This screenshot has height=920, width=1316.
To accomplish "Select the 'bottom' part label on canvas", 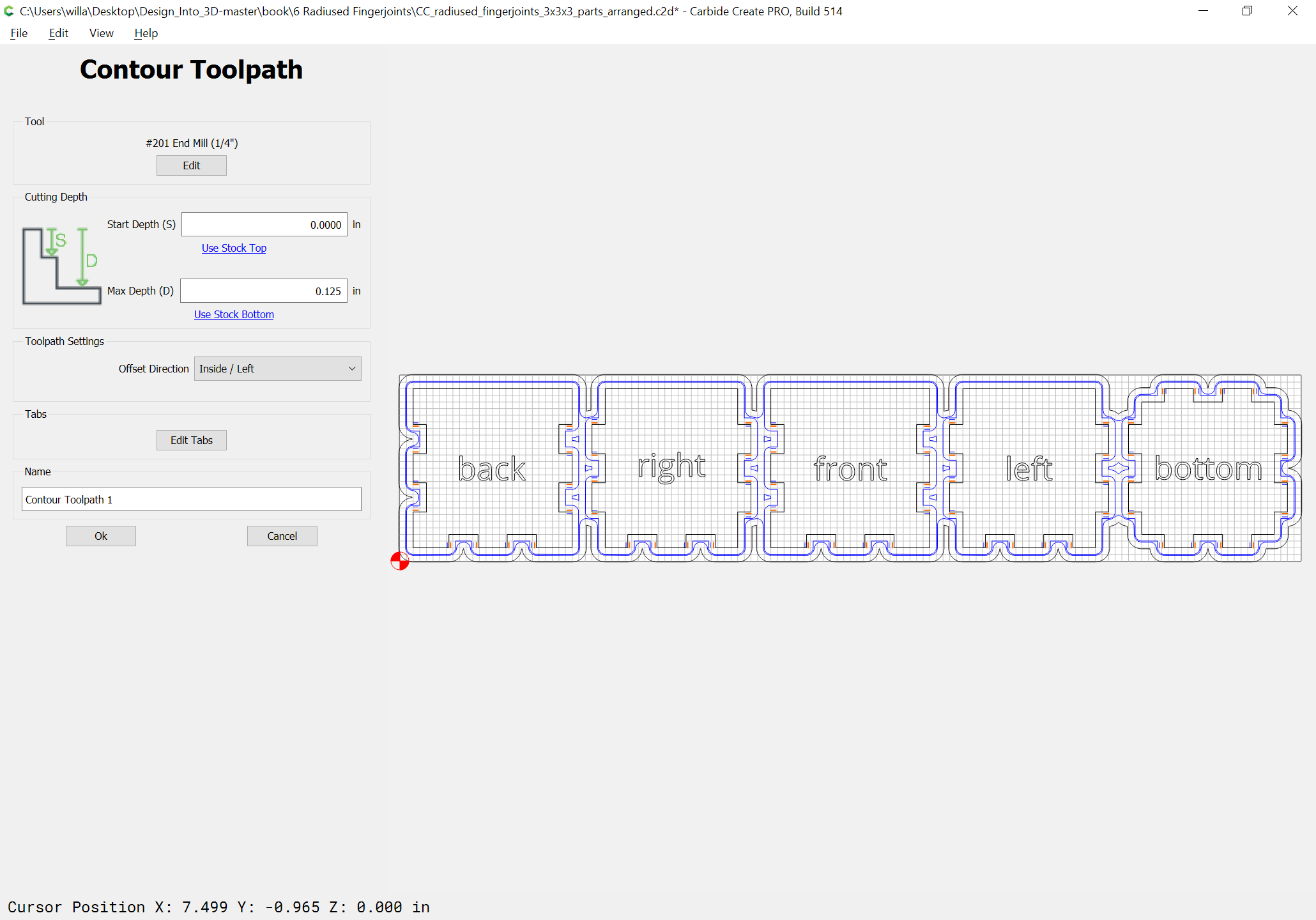I will [1209, 469].
